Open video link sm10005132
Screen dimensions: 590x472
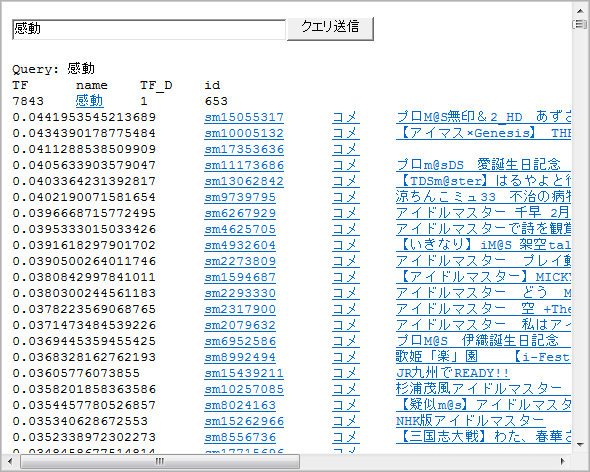[x=244, y=133]
